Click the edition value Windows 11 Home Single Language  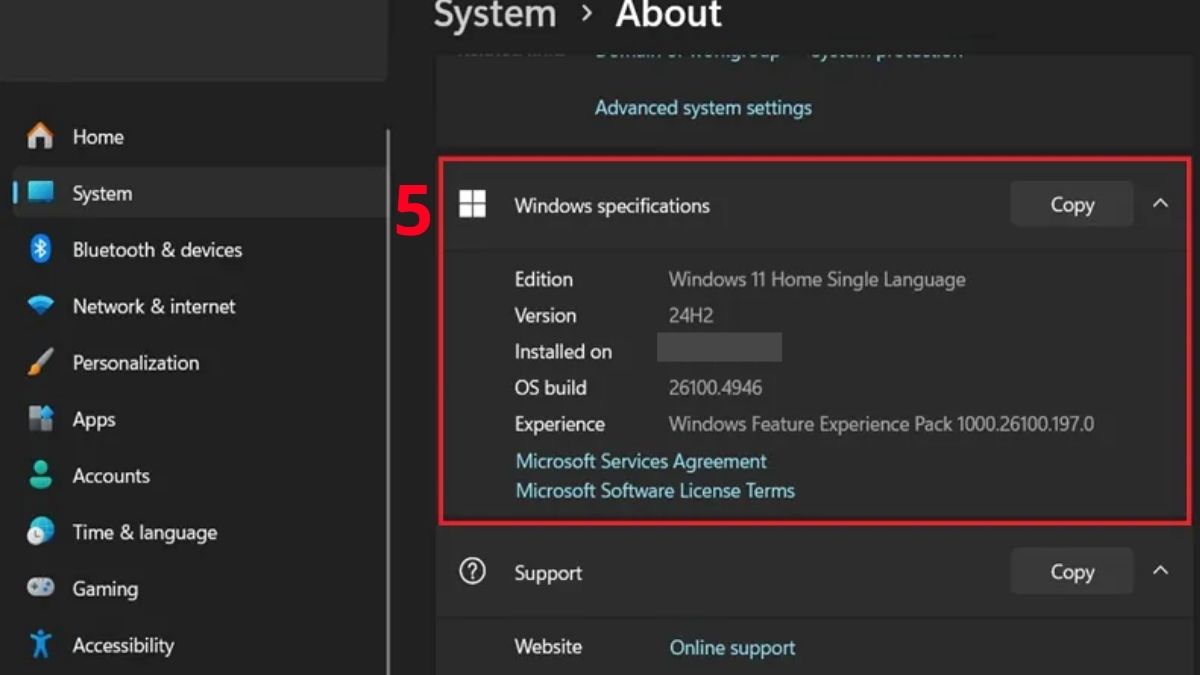point(817,279)
